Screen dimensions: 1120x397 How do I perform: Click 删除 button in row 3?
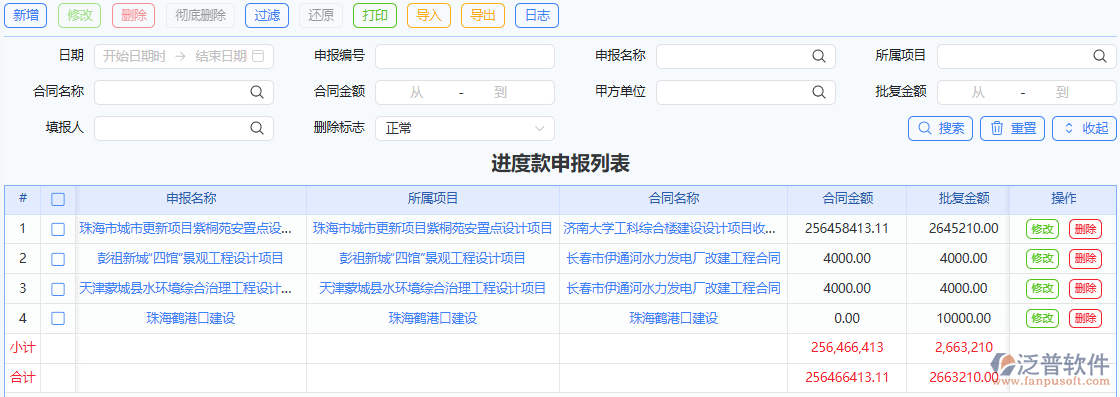coord(1085,288)
